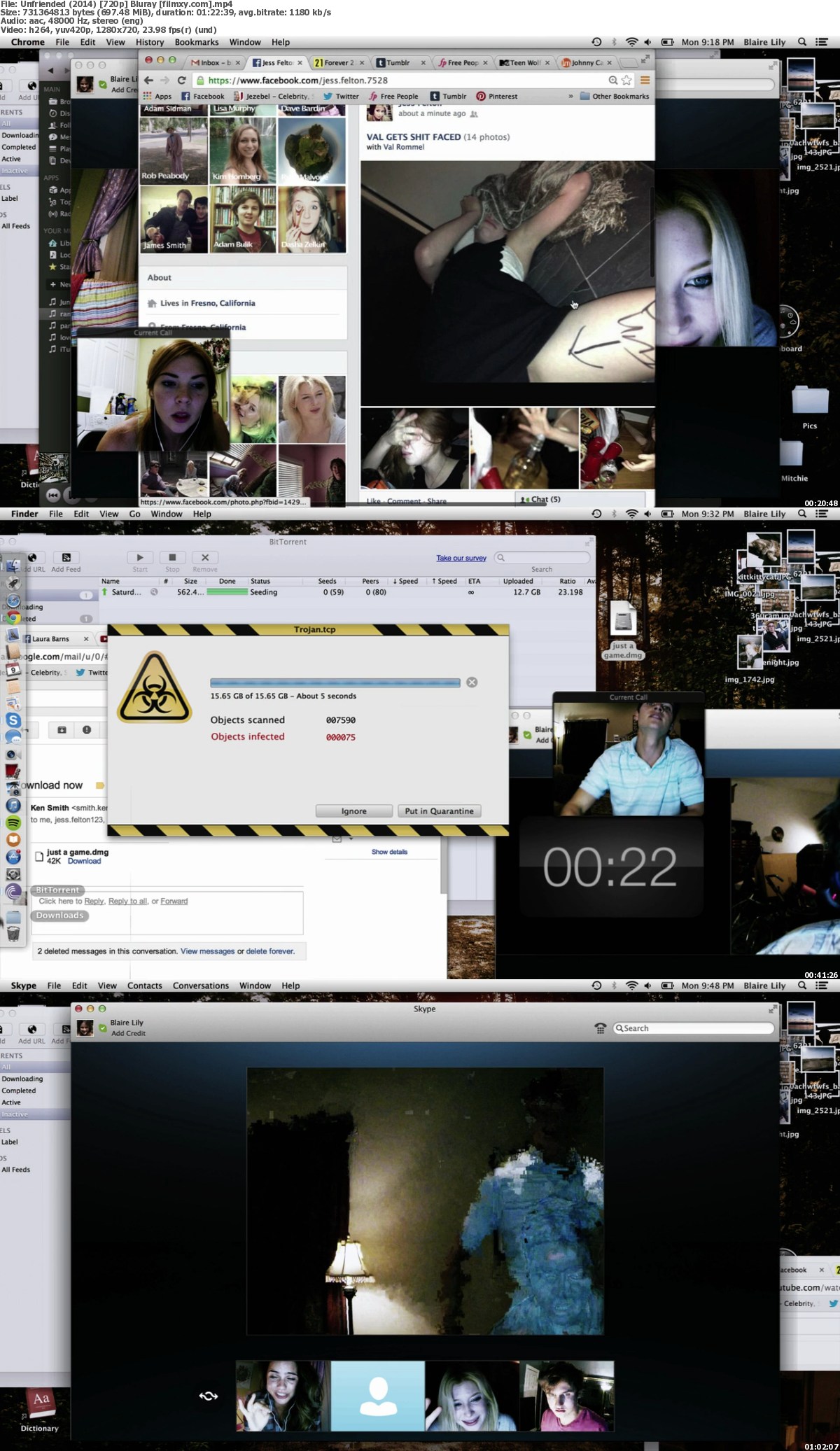840x1451 pixels.
Task: Open the Contacts menu in Skype
Action: (x=144, y=986)
